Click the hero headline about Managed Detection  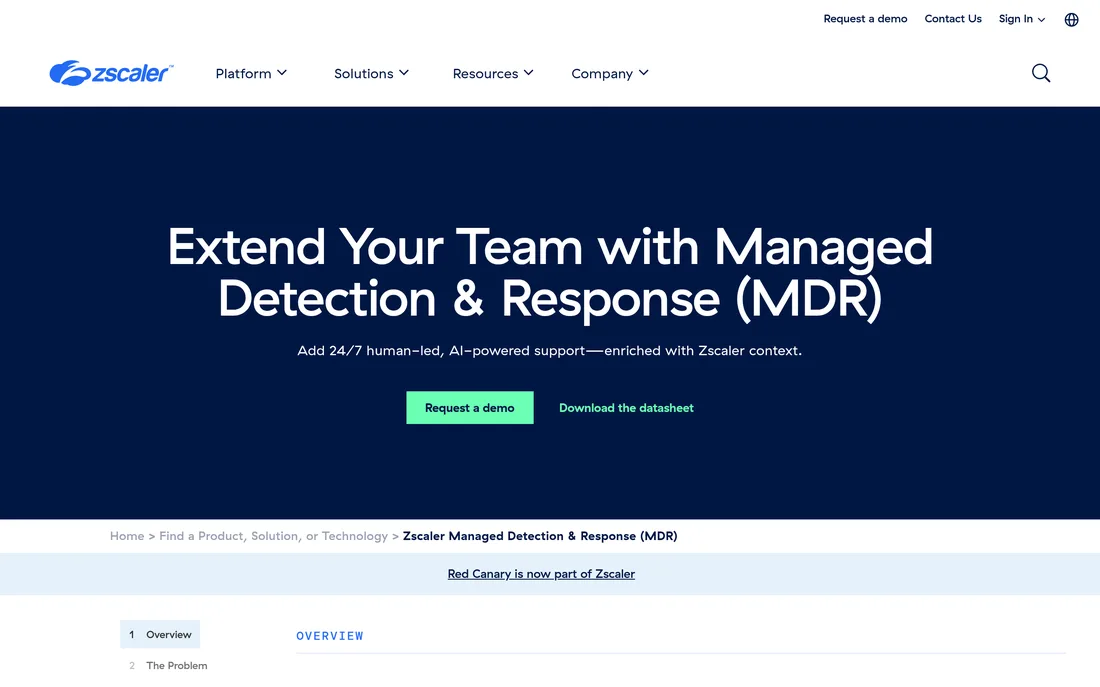coord(549,274)
